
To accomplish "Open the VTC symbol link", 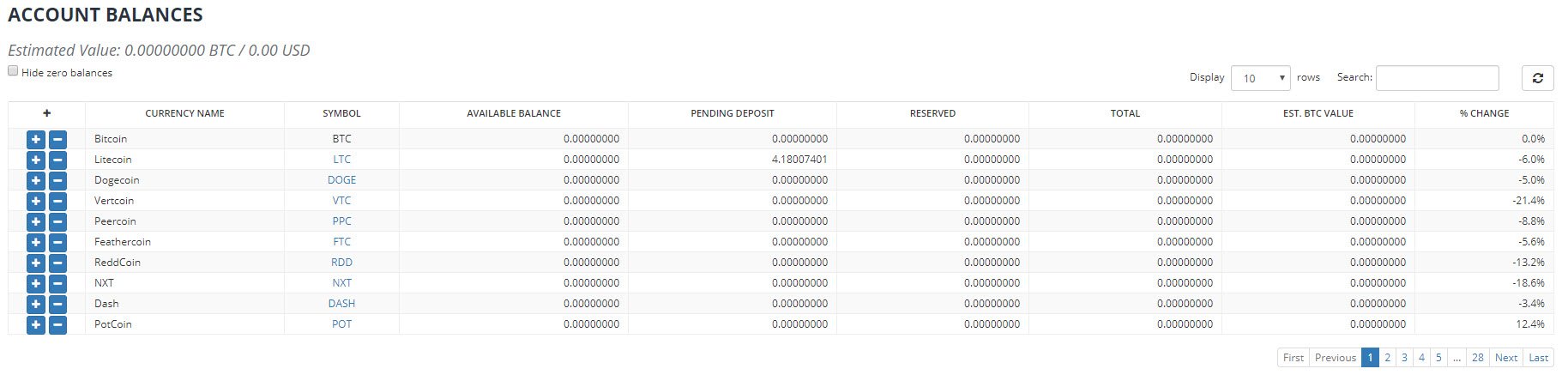I will [341, 201].
